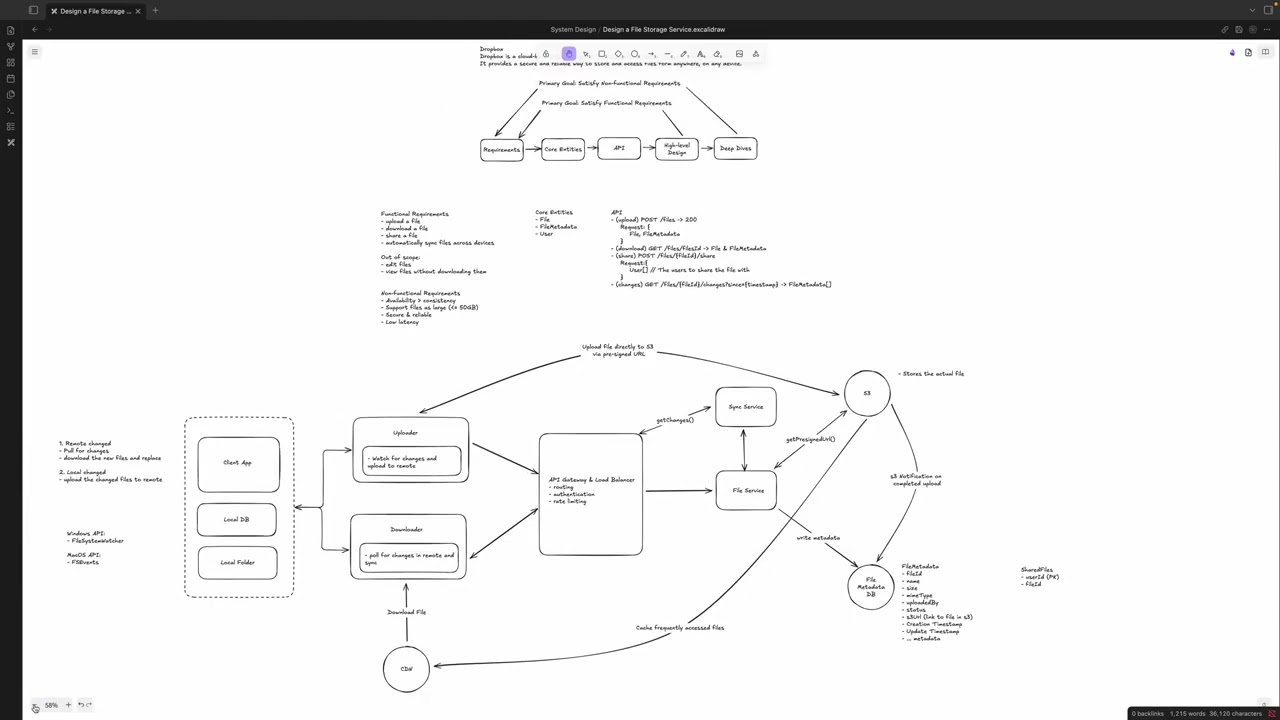Open command palette ribbon icon
Image resolution: width=1280 pixels, height=720 pixels.
tap(11, 110)
